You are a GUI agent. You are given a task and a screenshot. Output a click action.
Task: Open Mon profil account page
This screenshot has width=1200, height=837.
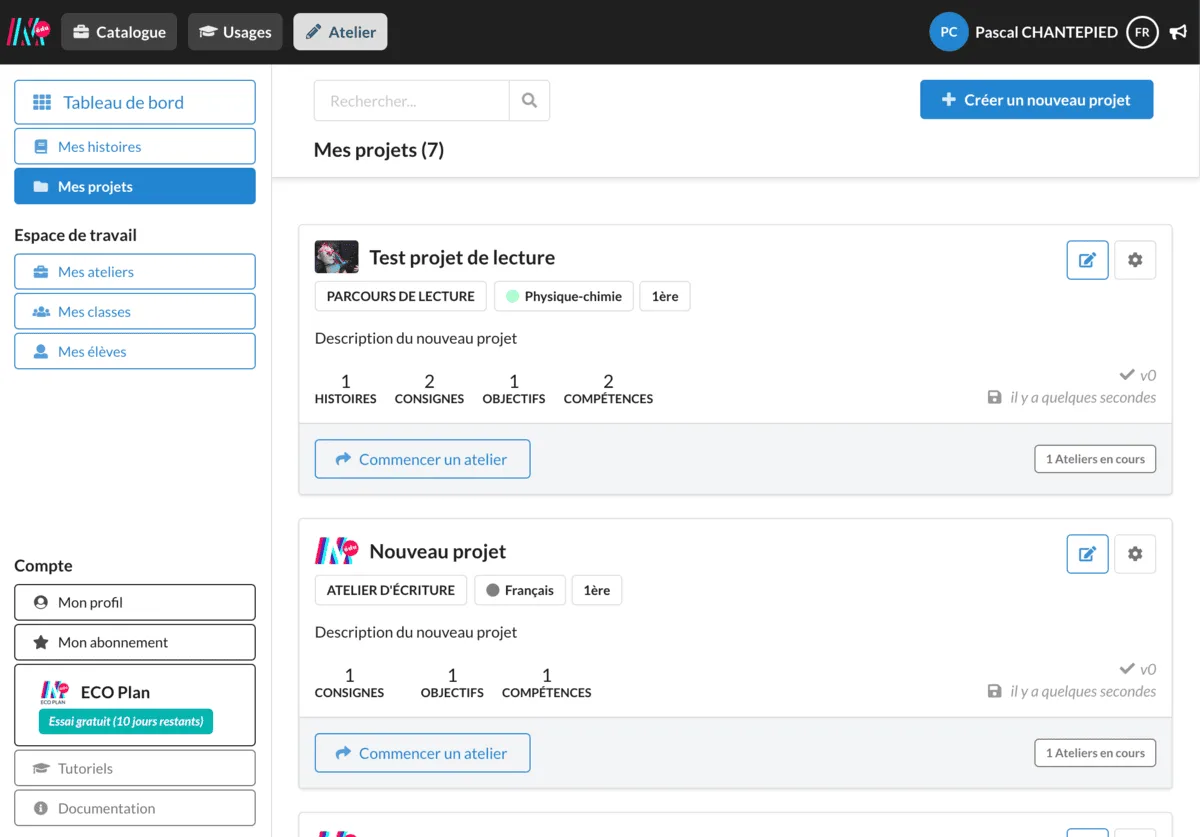point(135,602)
